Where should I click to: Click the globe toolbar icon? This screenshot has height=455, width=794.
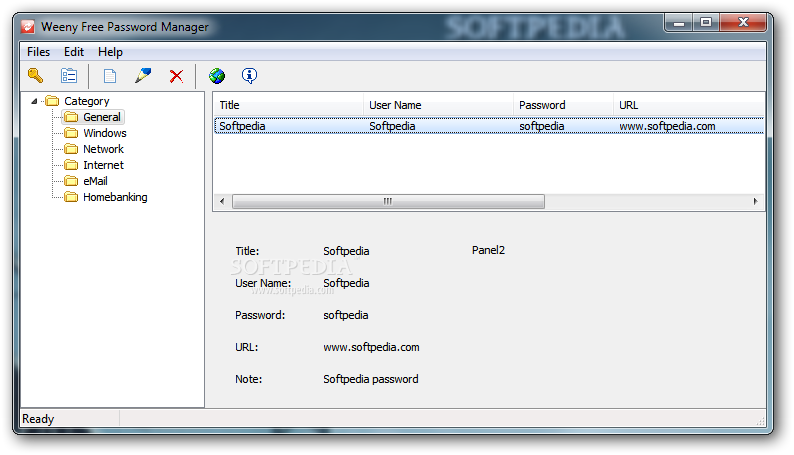pos(217,75)
